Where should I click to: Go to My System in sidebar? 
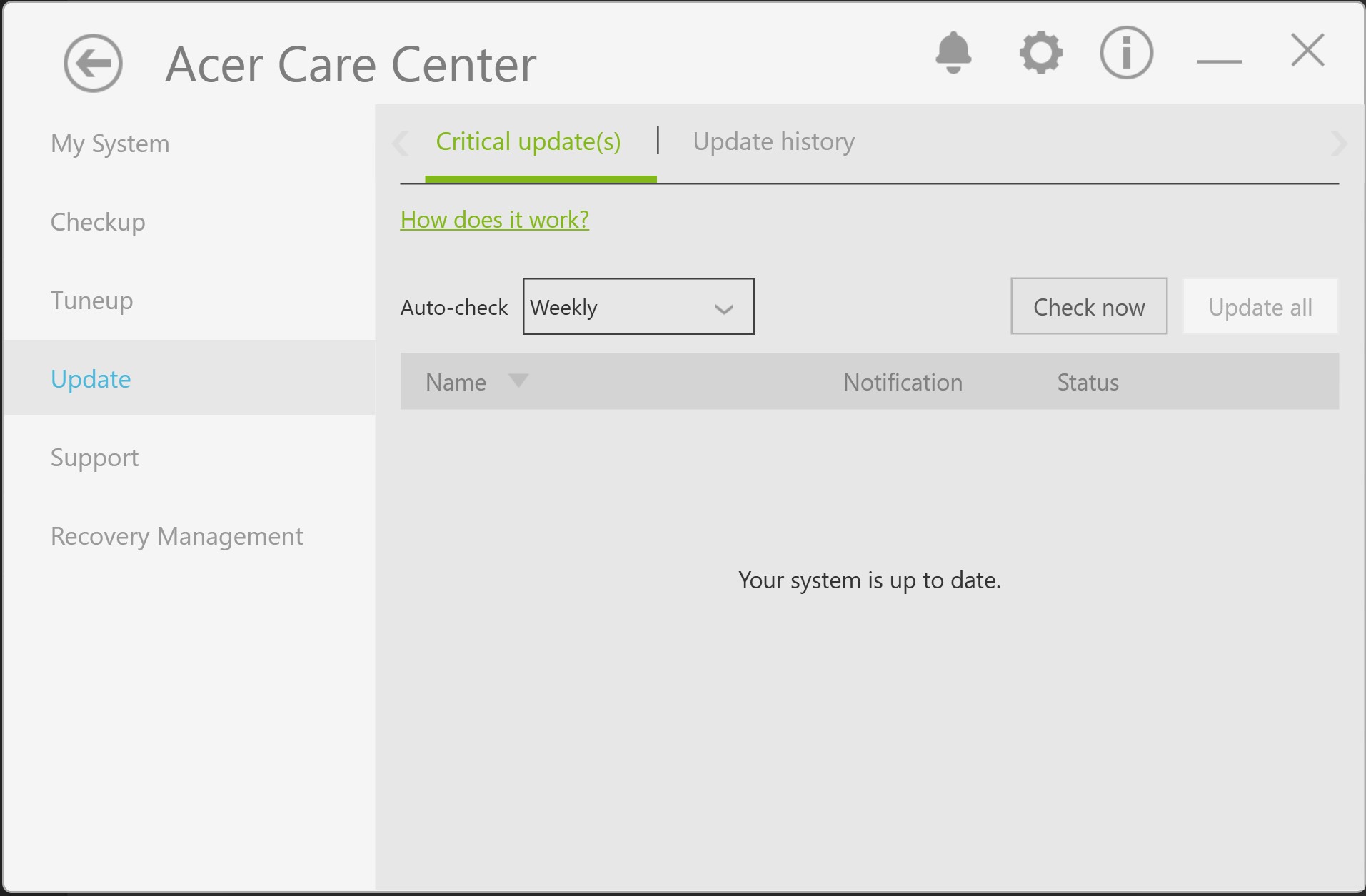(x=110, y=144)
